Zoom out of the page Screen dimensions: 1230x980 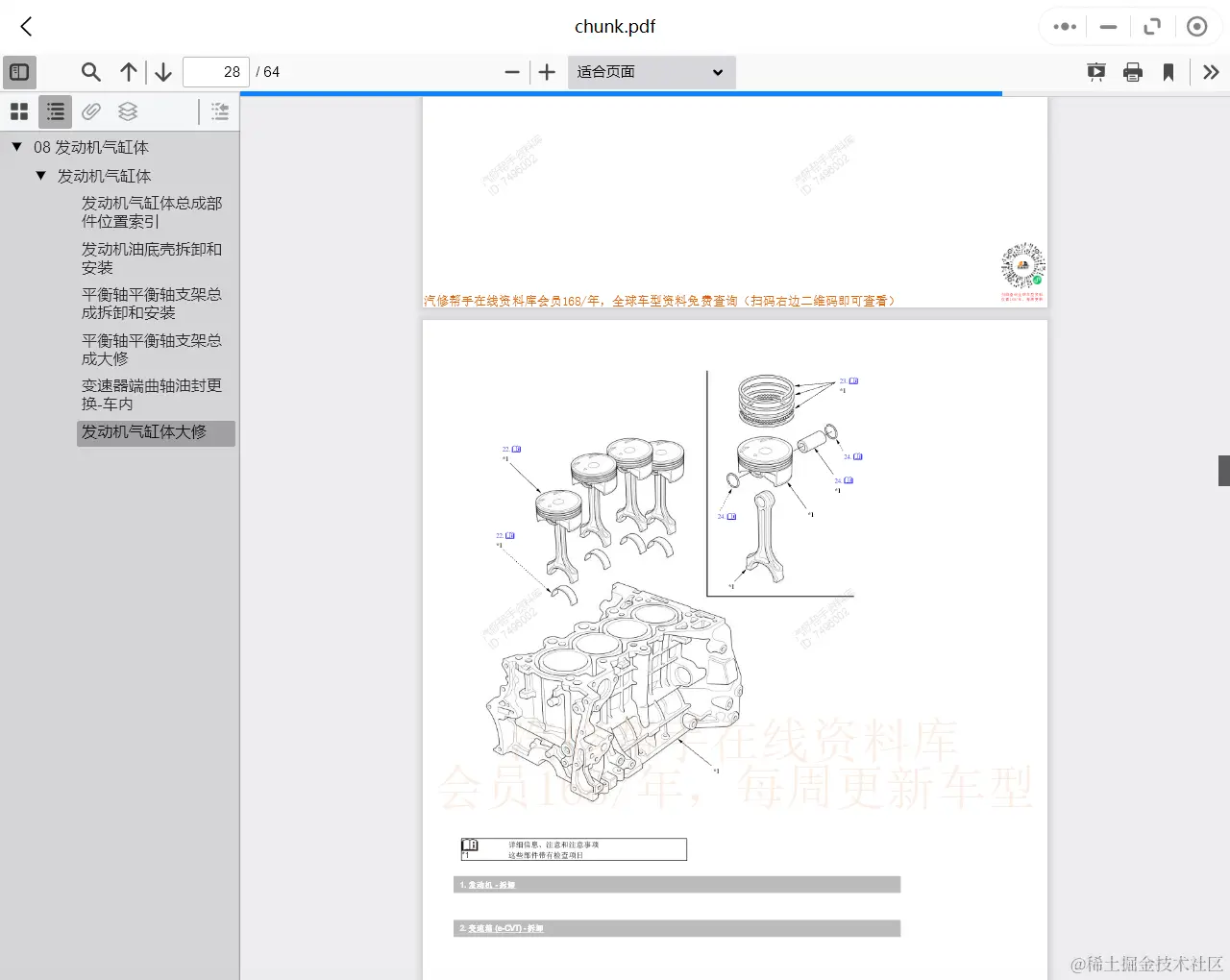[512, 72]
